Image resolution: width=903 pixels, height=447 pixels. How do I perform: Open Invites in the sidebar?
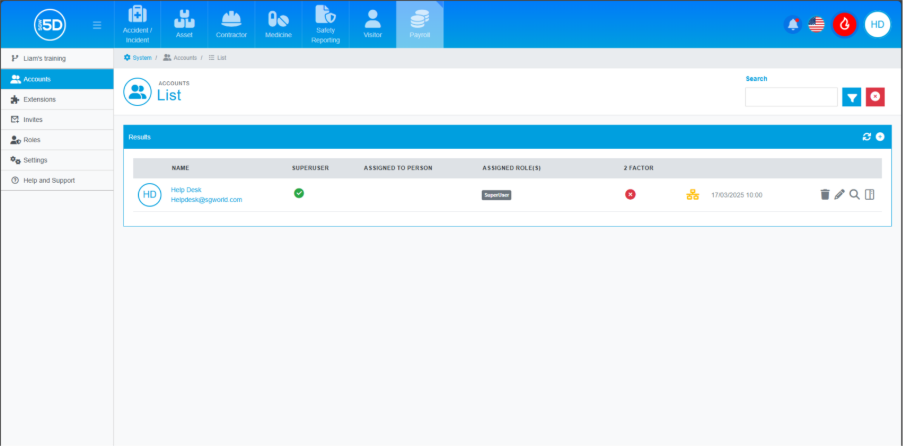(57, 119)
